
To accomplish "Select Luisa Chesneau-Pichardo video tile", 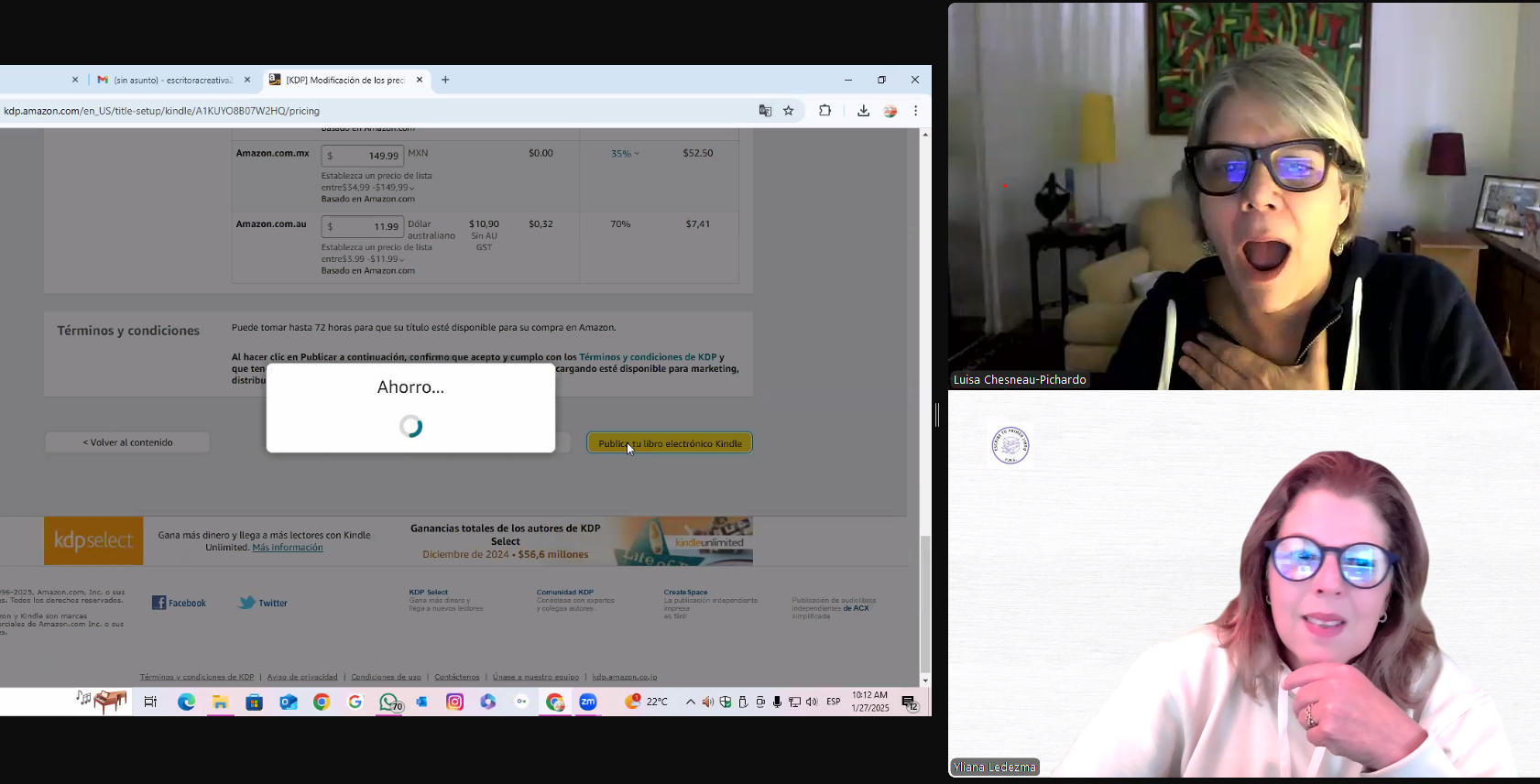I will pyautogui.click(x=1244, y=196).
